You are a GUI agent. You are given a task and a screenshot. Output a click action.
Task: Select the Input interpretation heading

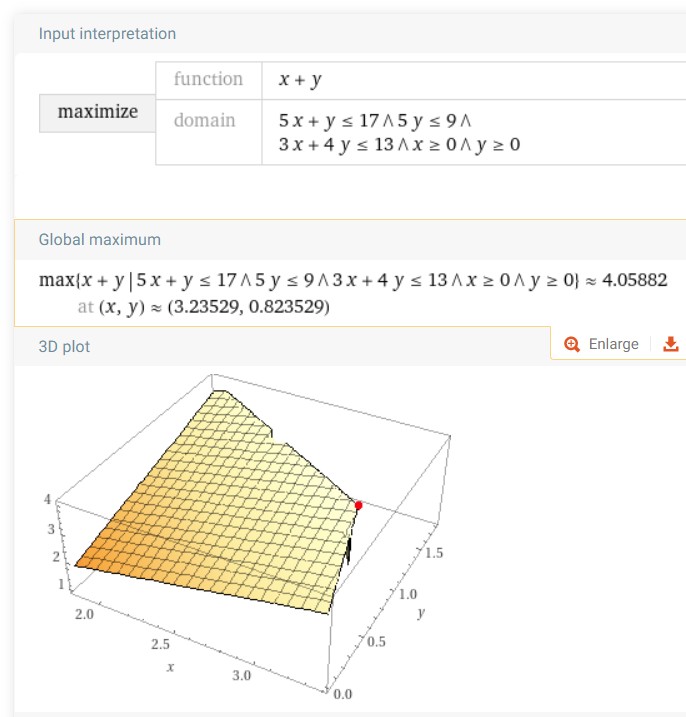click(107, 33)
